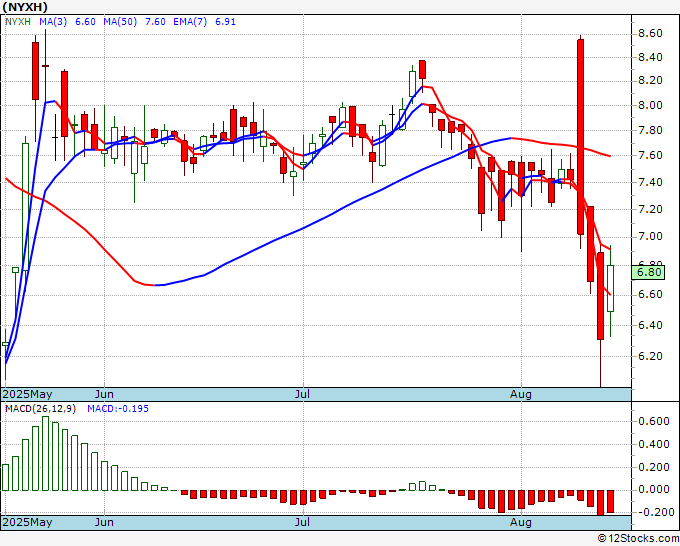Click the 0.400 MACD axis label
The image size is (680, 546).
click(654, 445)
